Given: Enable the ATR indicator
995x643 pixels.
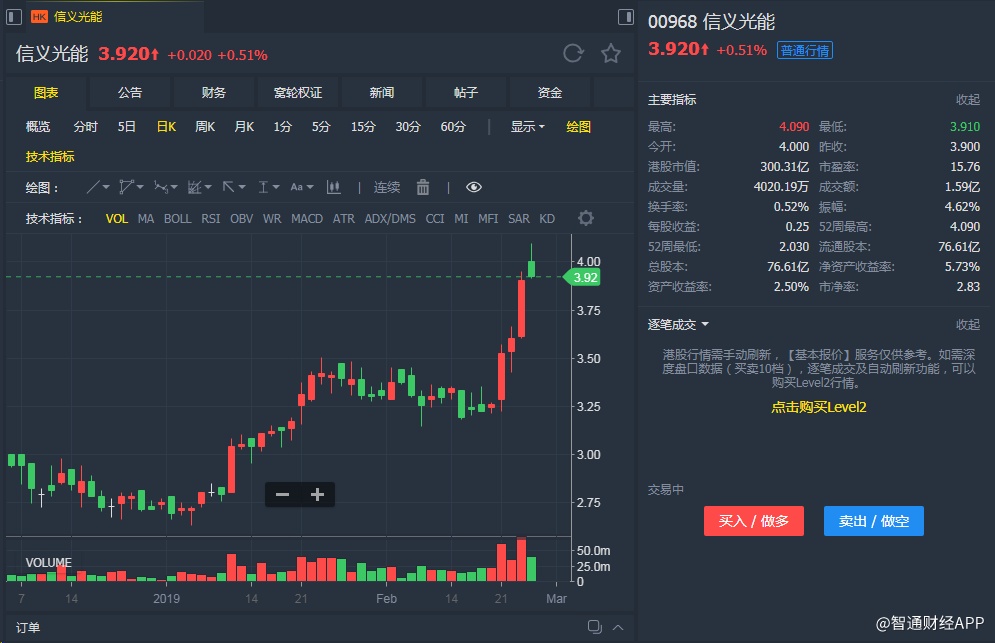Looking at the screenshot, I should tap(343, 219).
